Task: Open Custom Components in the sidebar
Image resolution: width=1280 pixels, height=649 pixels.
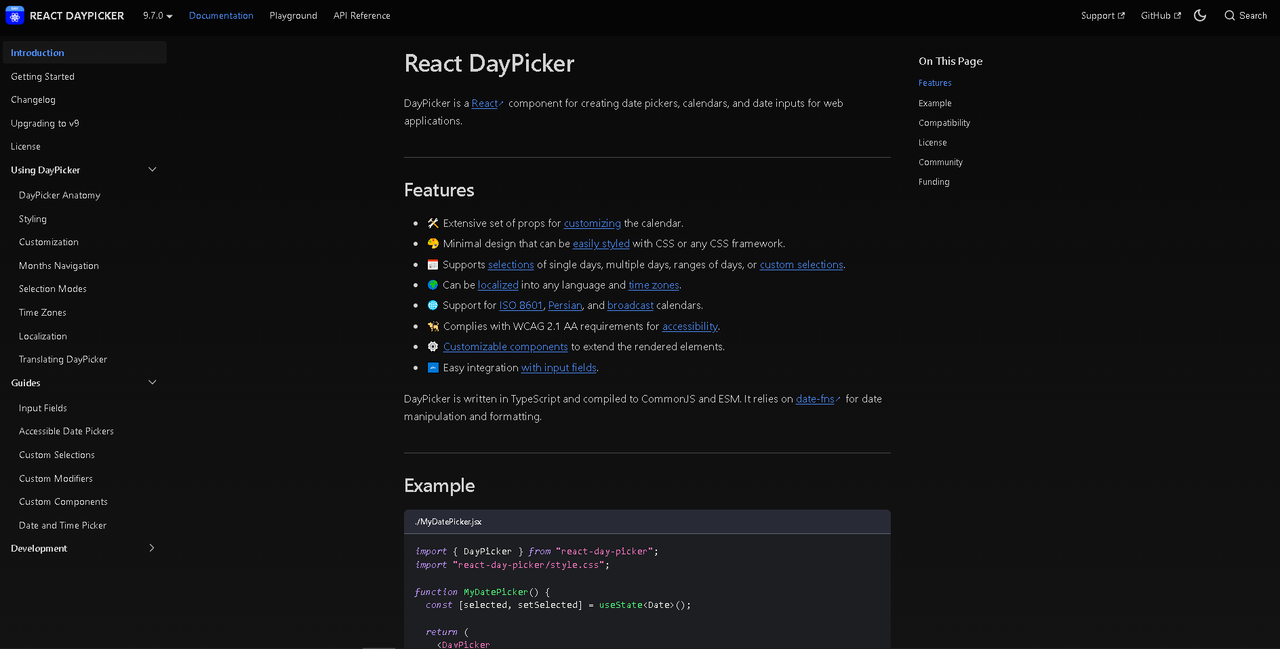Action: click(x=63, y=502)
